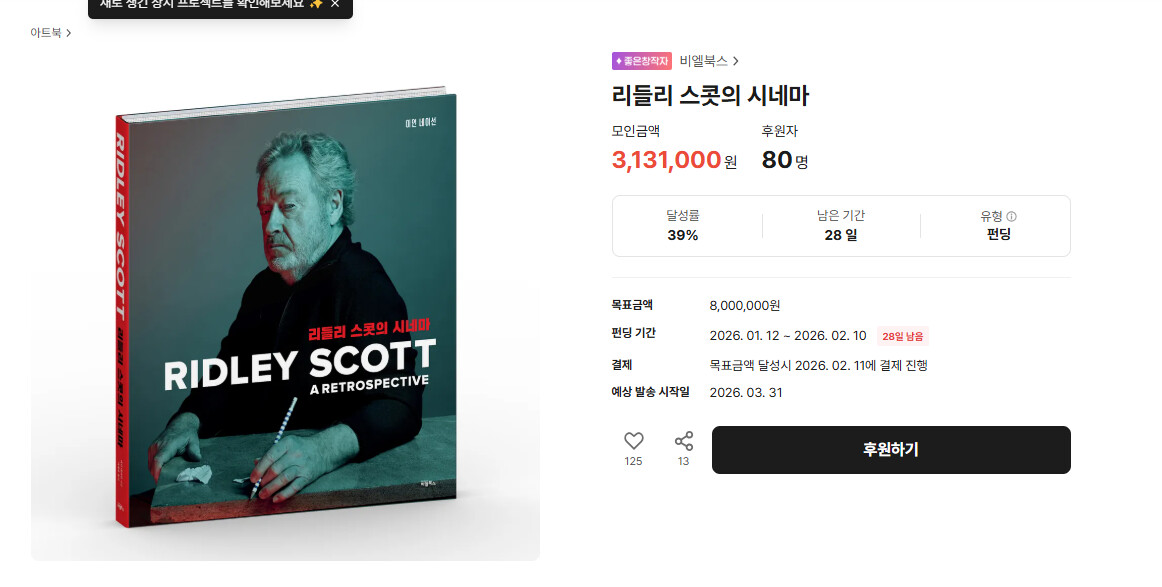The image size is (1162, 587).
Task: Click the 80명 backer count
Action: [x=785, y=160]
